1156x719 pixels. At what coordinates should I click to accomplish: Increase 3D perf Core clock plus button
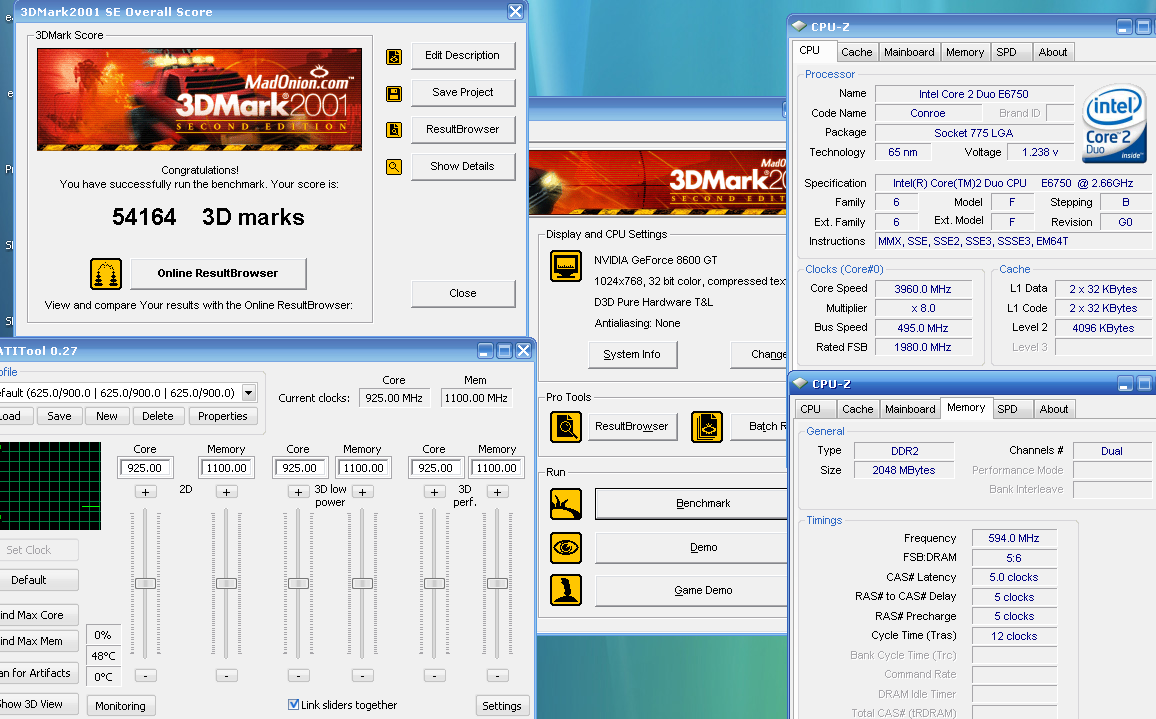pyautogui.click(x=434, y=492)
